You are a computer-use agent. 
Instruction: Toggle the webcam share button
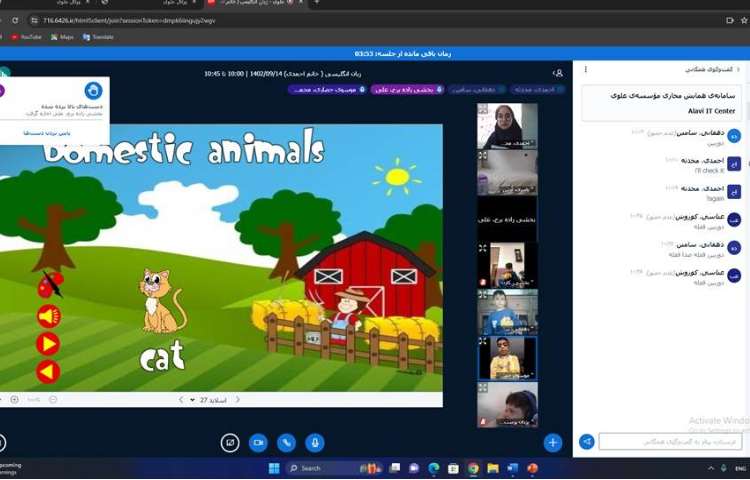pyautogui.click(x=258, y=442)
